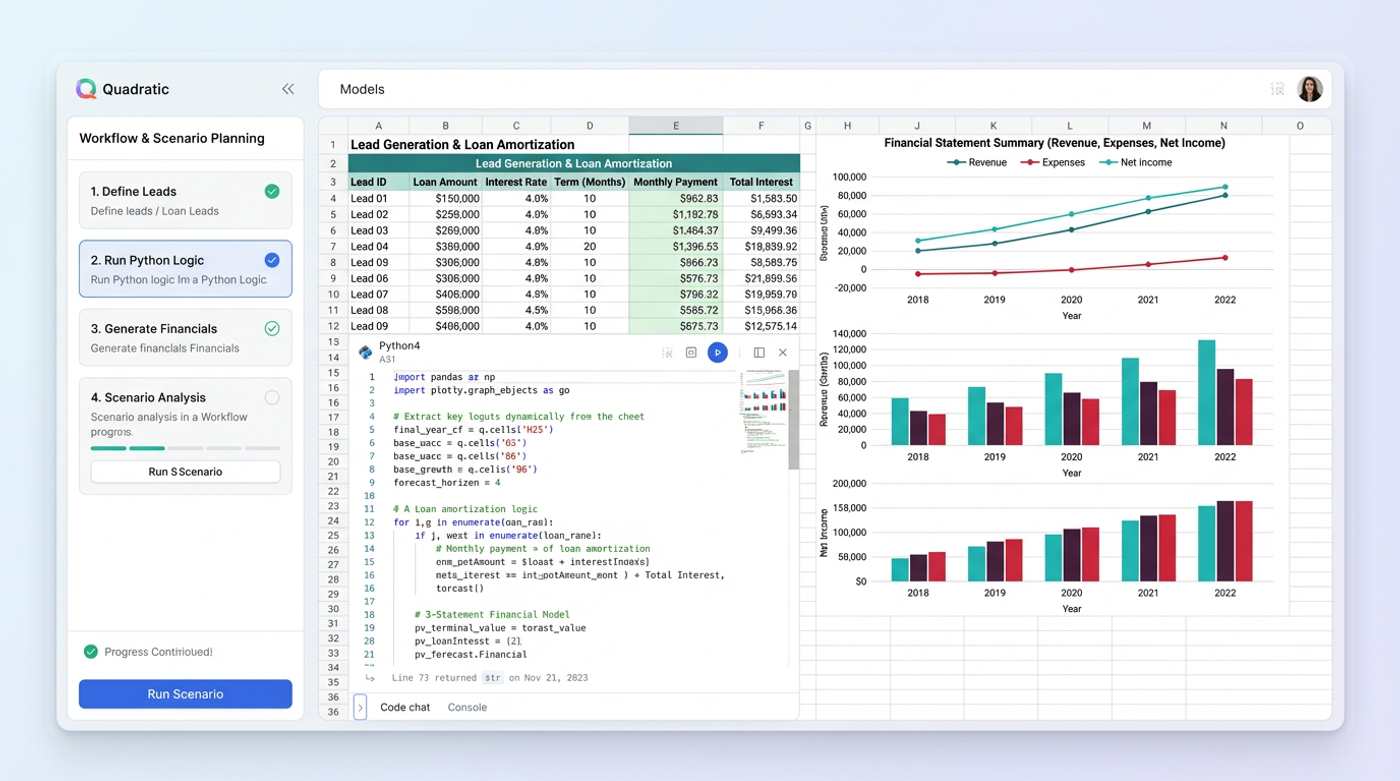This screenshot has width=1400, height=781.
Task: Open the '3. Generate Financials' step card
Action: [186, 338]
